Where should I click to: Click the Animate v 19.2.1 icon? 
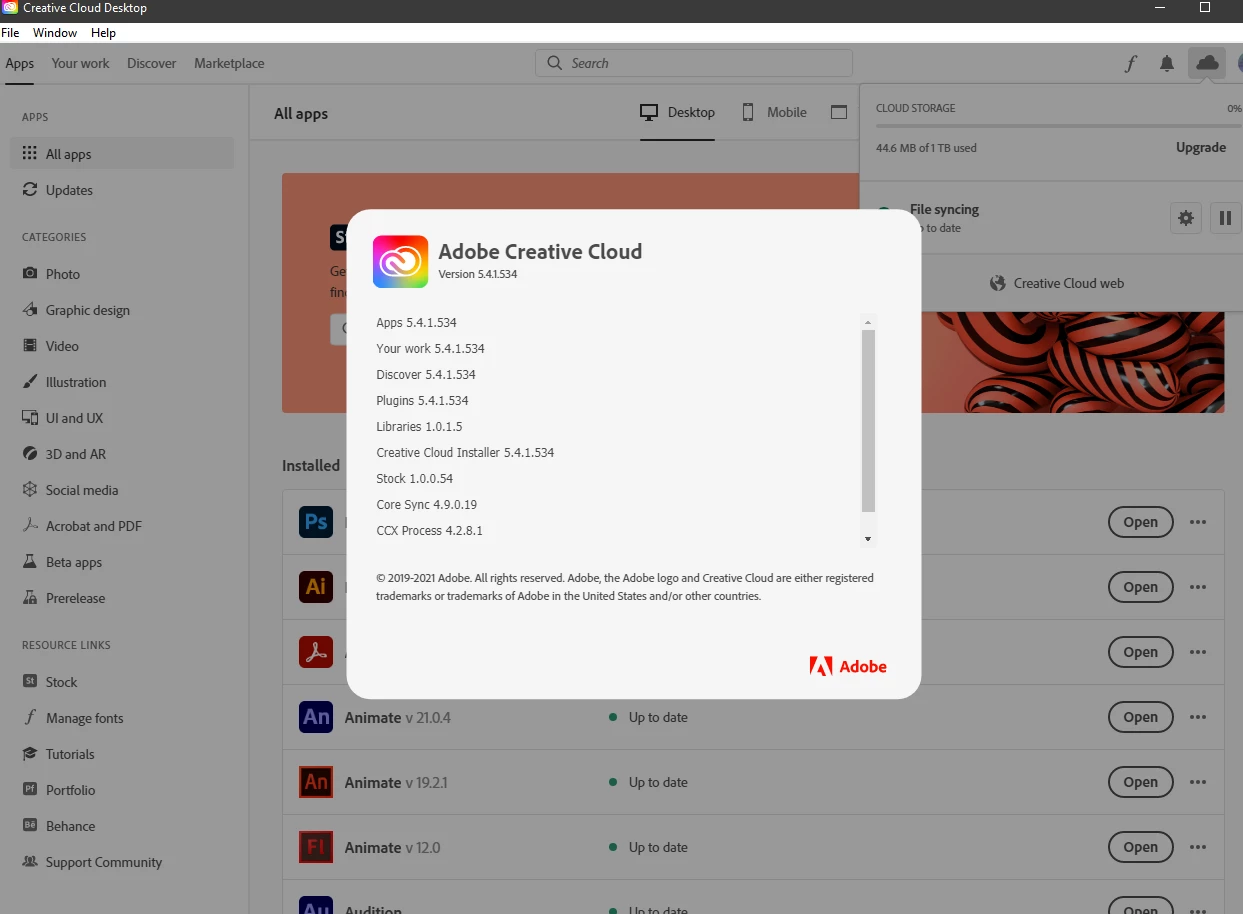pos(316,782)
